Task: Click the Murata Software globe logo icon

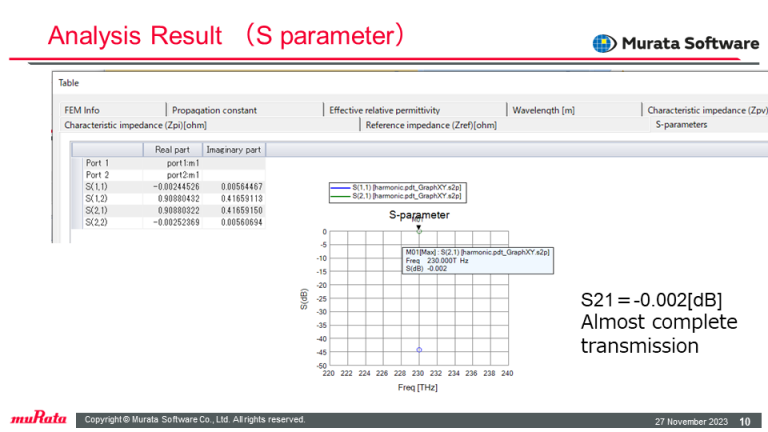Action: (x=605, y=44)
